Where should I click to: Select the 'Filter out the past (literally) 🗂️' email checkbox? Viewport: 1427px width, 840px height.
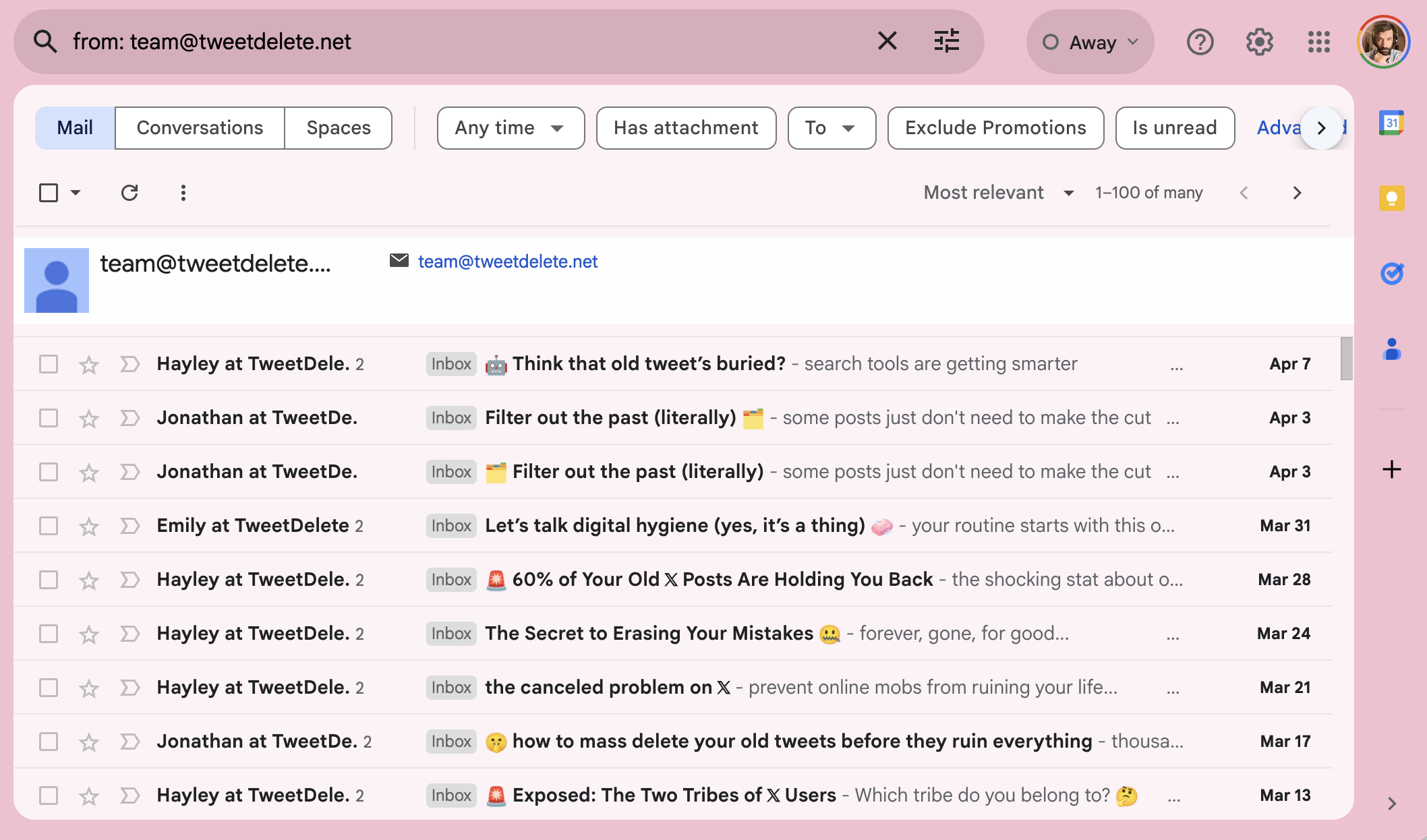coord(49,418)
